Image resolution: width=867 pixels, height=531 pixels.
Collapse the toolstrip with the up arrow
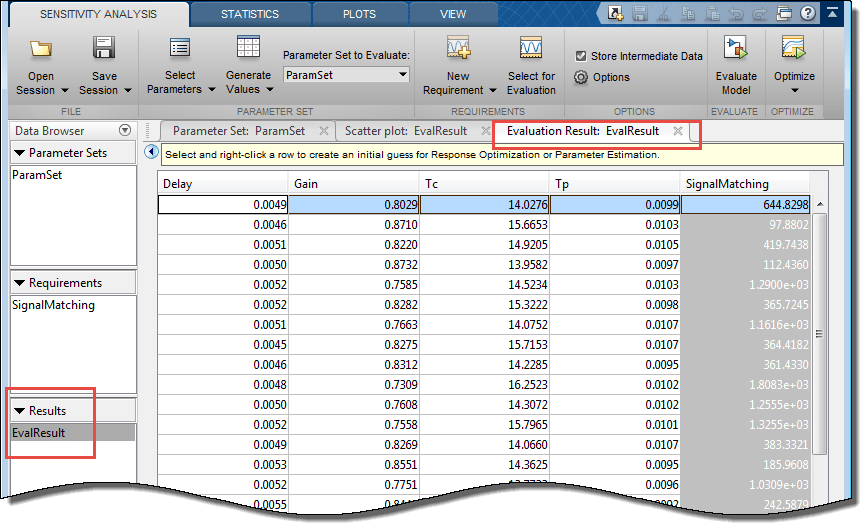pyautogui.click(x=833, y=13)
